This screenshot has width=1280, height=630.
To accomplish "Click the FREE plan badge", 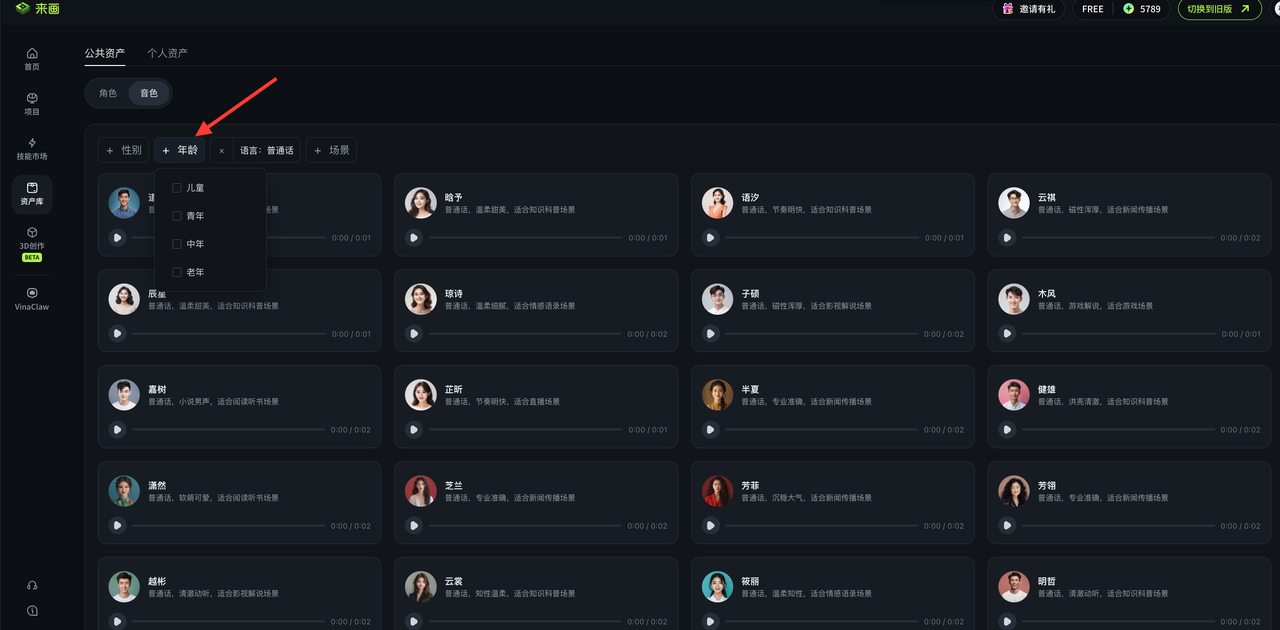I will point(1093,9).
